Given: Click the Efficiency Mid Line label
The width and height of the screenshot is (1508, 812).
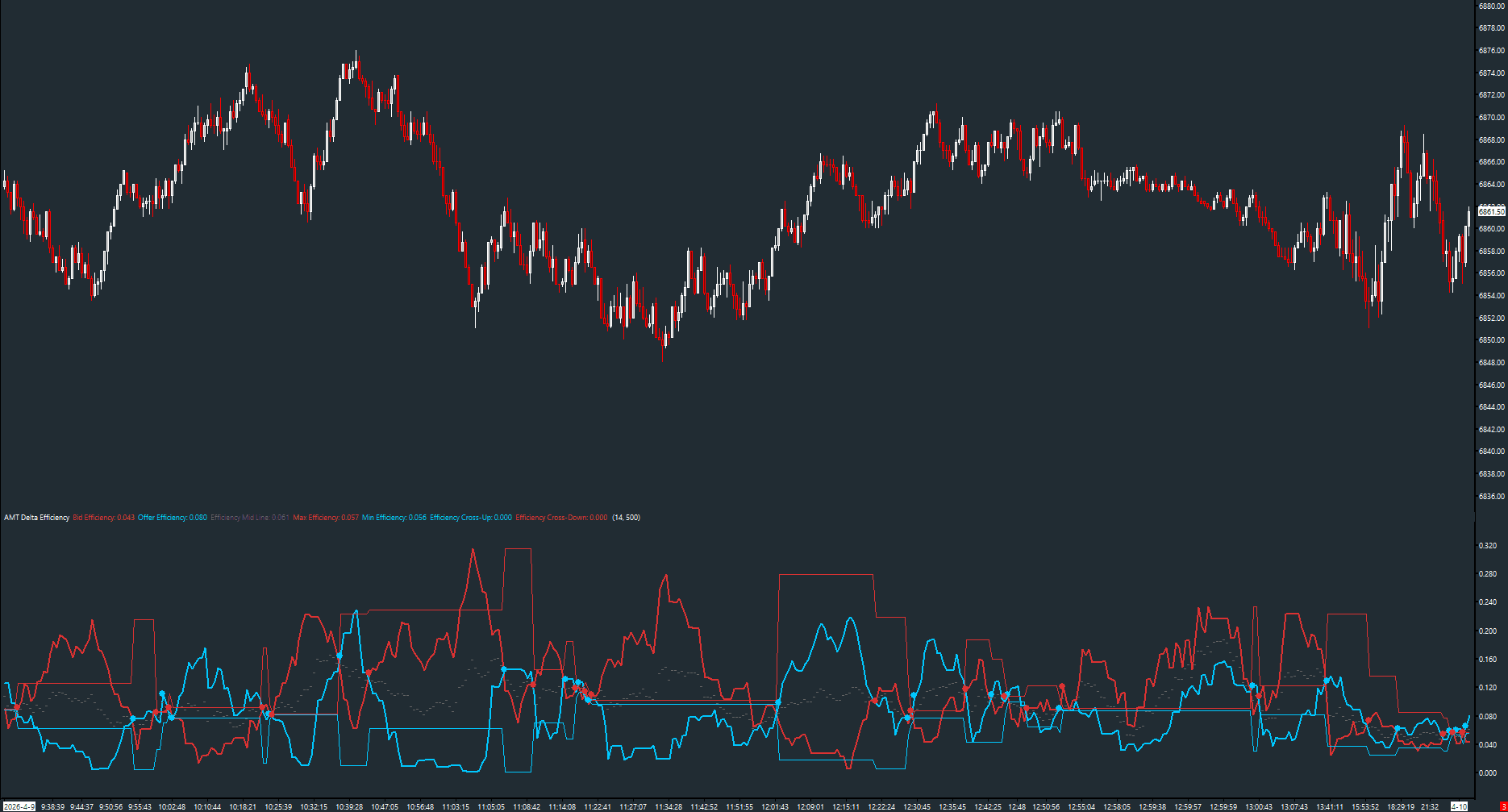Looking at the screenshot, I should tap(249, 518).
